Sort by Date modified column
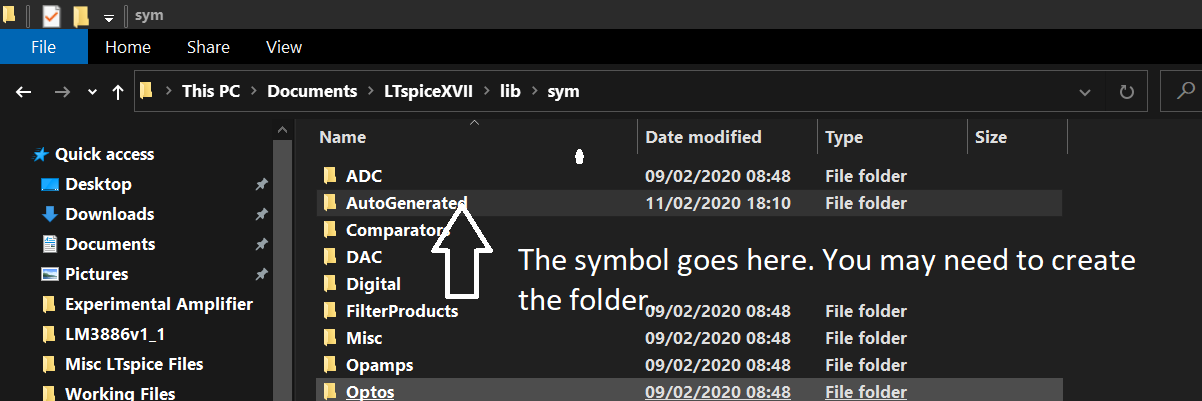The height and width of the screenshot is (401, 1202). coord(703,137)
